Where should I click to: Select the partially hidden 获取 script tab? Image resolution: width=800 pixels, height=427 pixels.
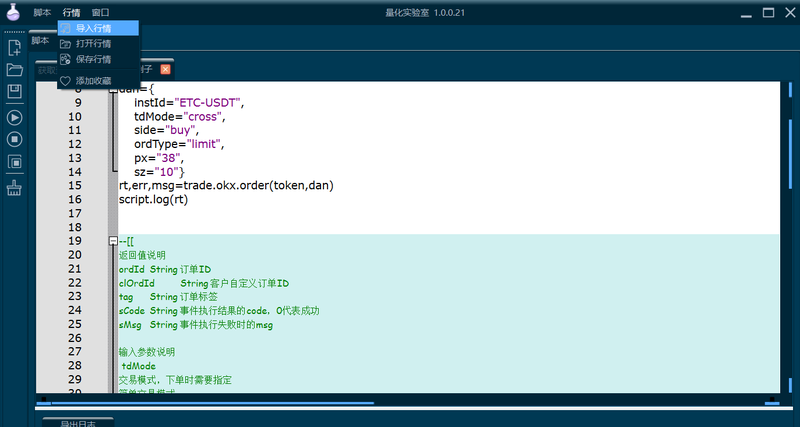pos(46,70)
